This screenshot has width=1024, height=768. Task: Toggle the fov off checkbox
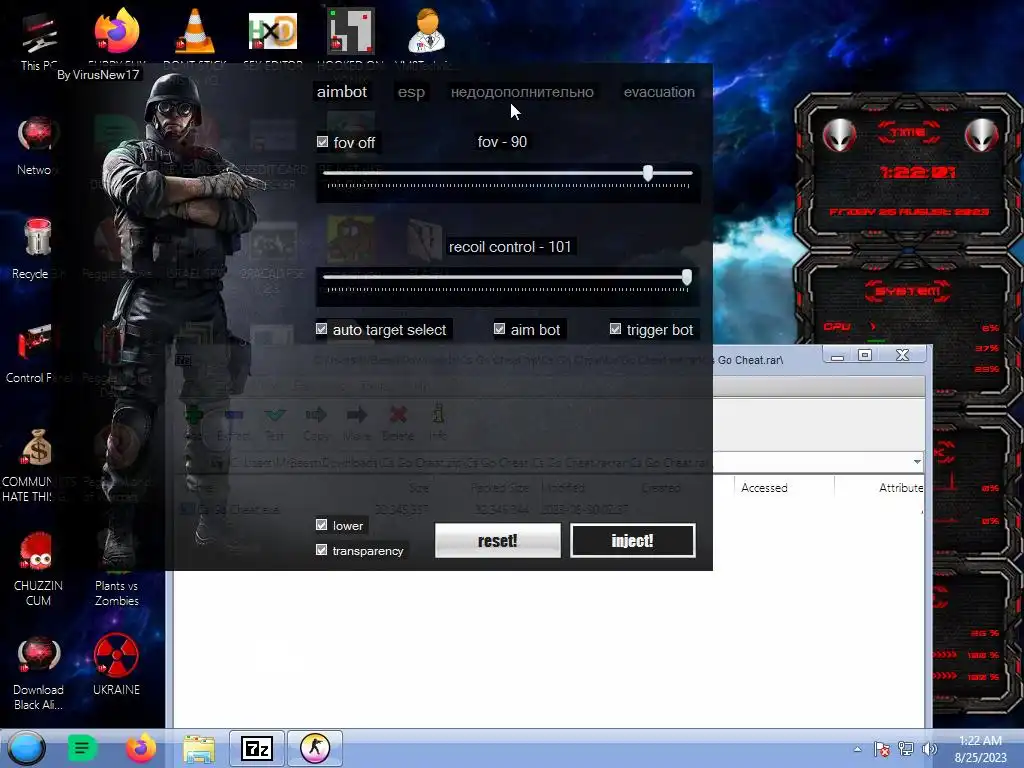click(x=323, y=142)
